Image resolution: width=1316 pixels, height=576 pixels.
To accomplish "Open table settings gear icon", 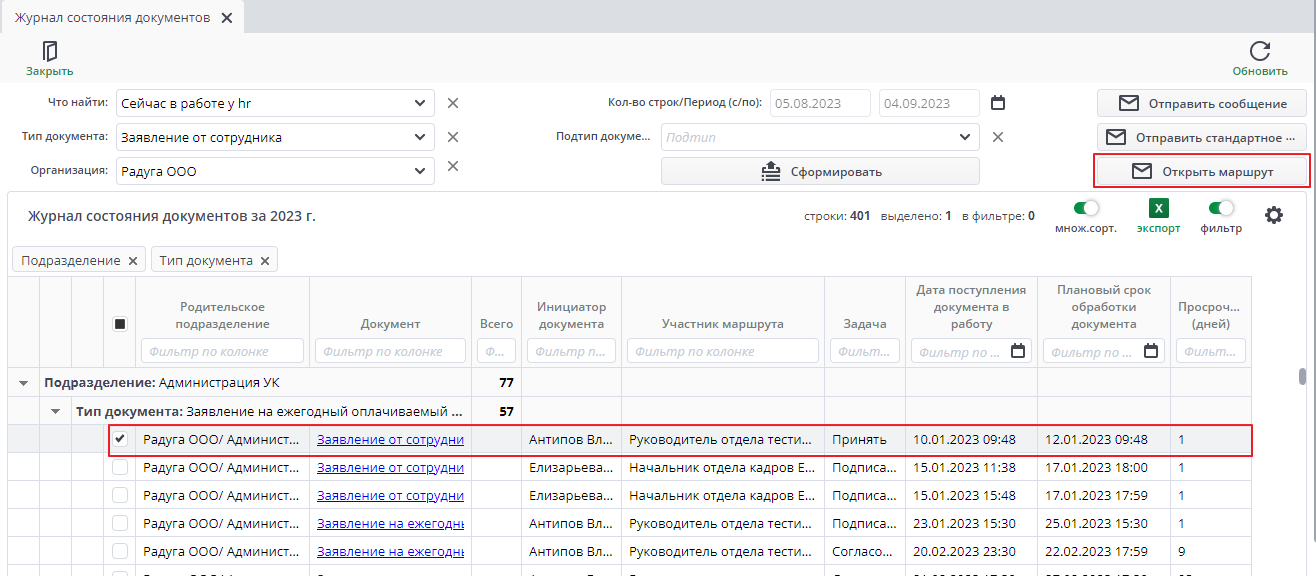I will (x=1274, y=215).
